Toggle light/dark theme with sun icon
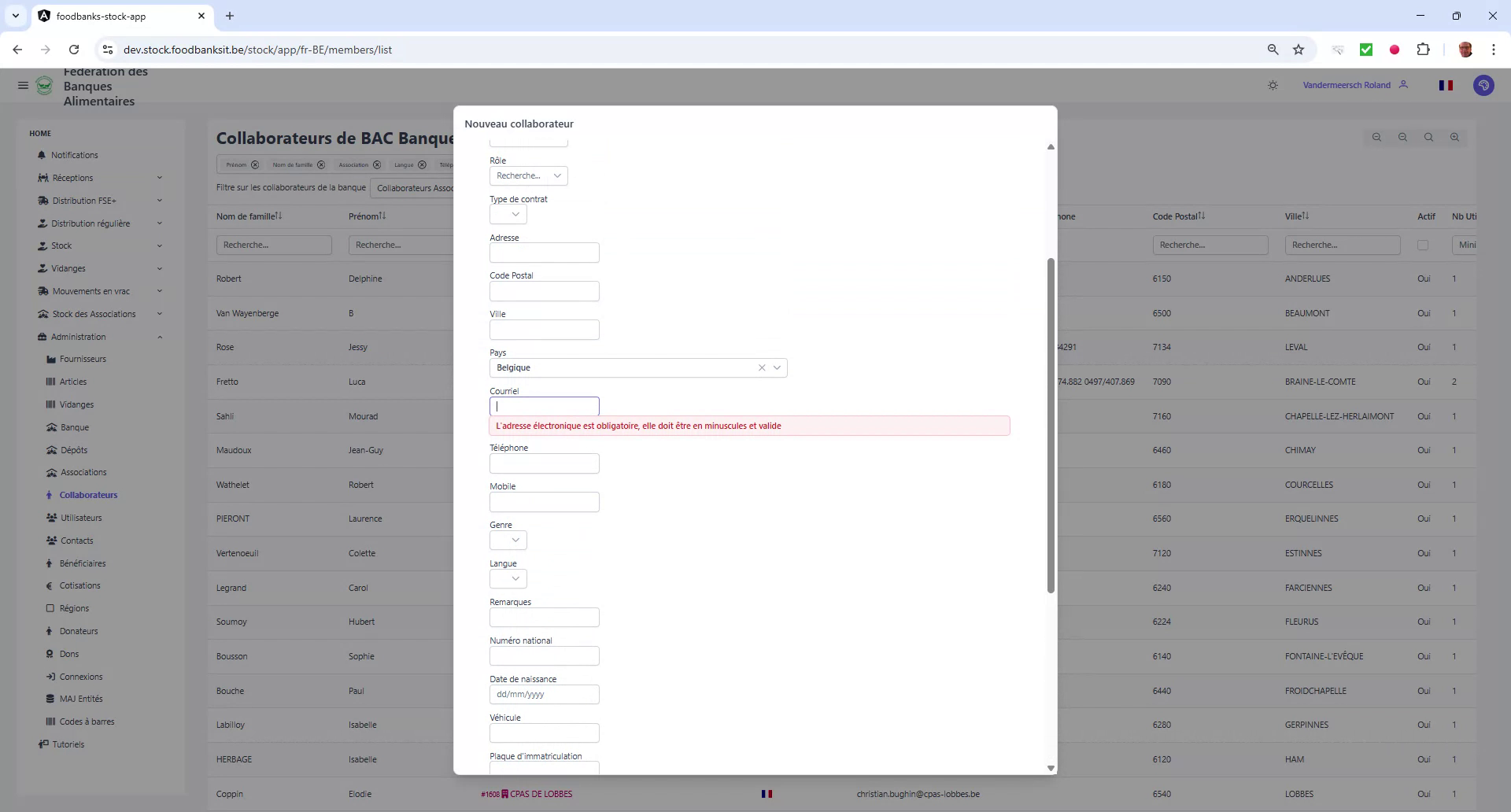 pos(1273,85)
